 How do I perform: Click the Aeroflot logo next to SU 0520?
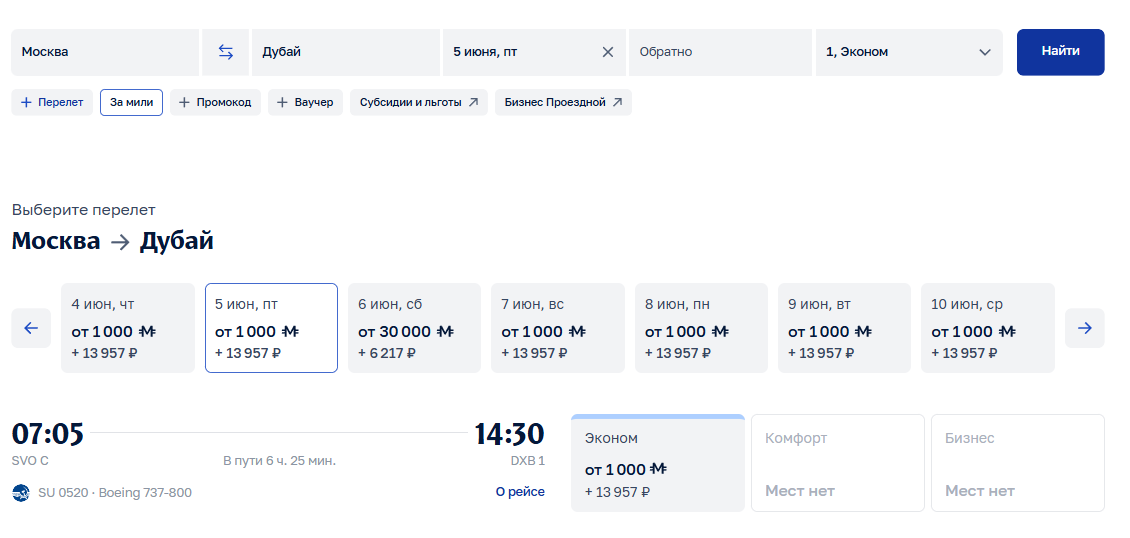click(x=21, y=493)
